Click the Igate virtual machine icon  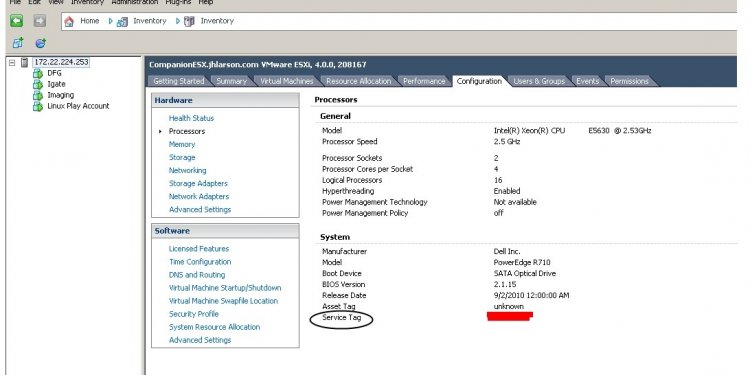tap(38, 84)
